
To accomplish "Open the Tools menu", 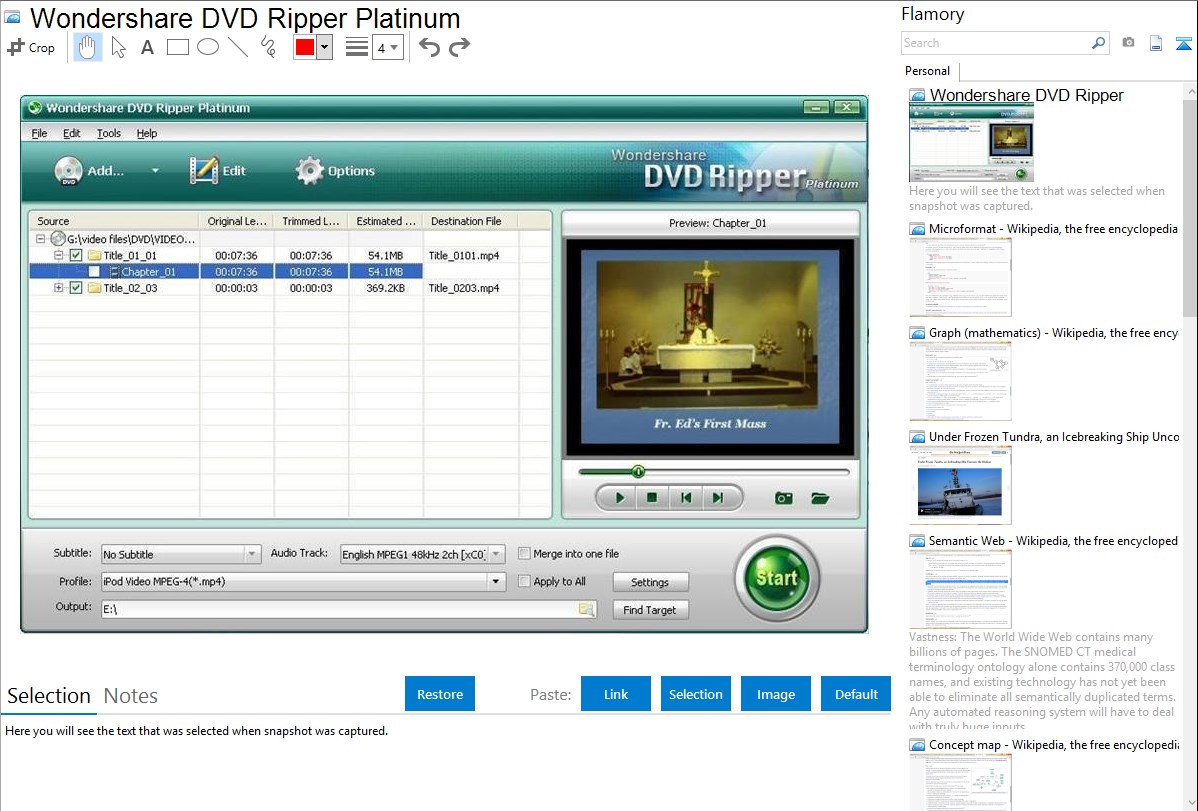I will [x=108, y=133].
